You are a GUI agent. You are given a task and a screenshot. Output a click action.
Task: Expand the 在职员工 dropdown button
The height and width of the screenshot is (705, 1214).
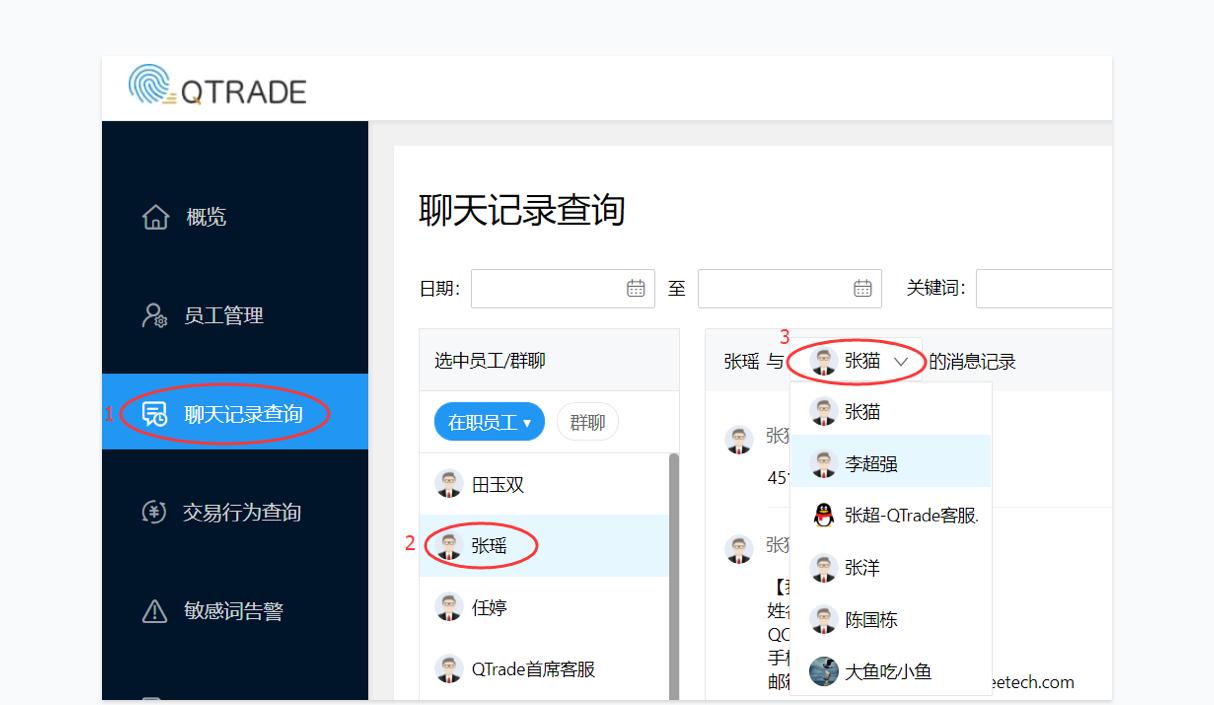pos(489,422)
